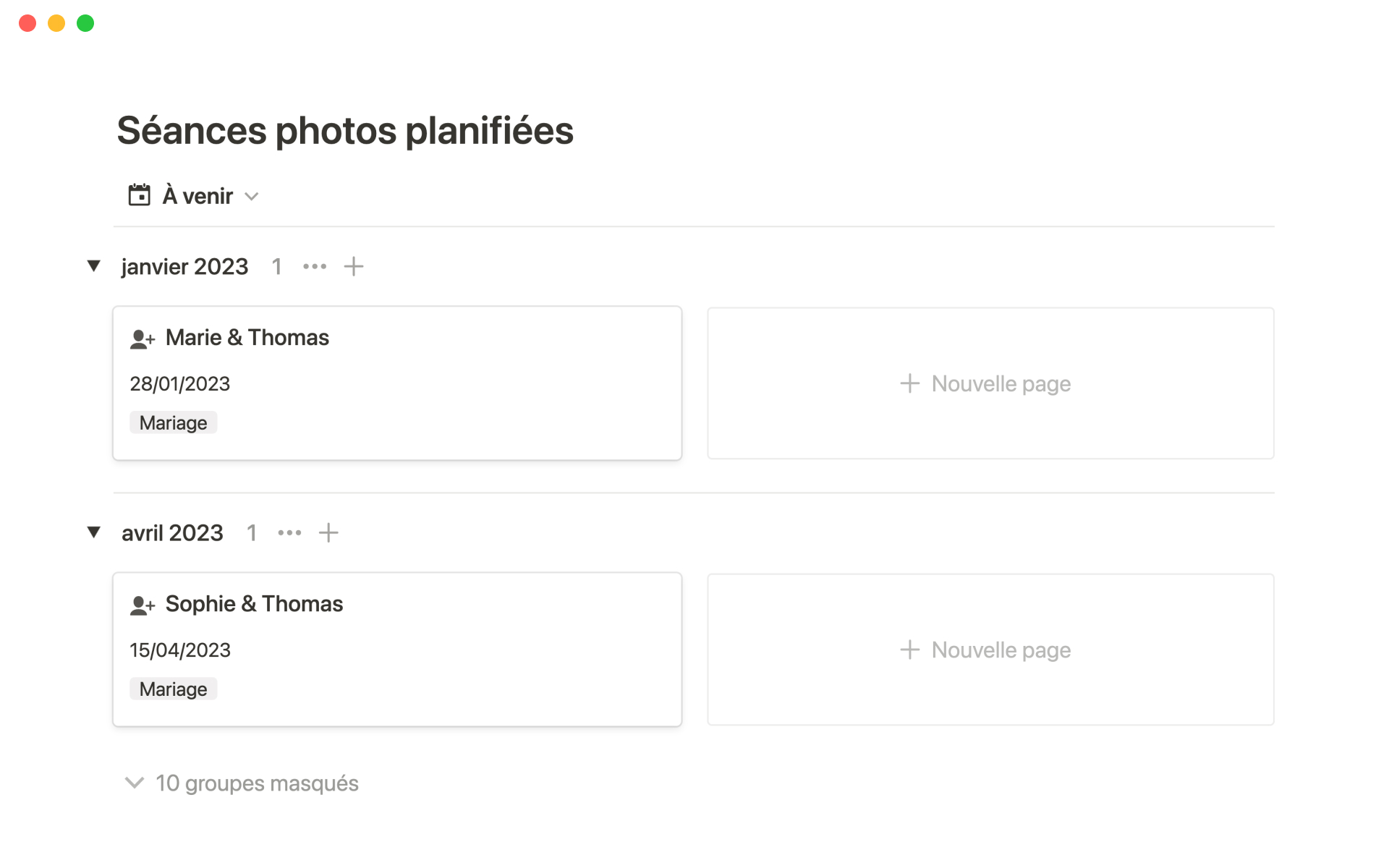Click the calendar icon beside À venir
Viewport: 1389px width, 868px height.
[139, 195]
